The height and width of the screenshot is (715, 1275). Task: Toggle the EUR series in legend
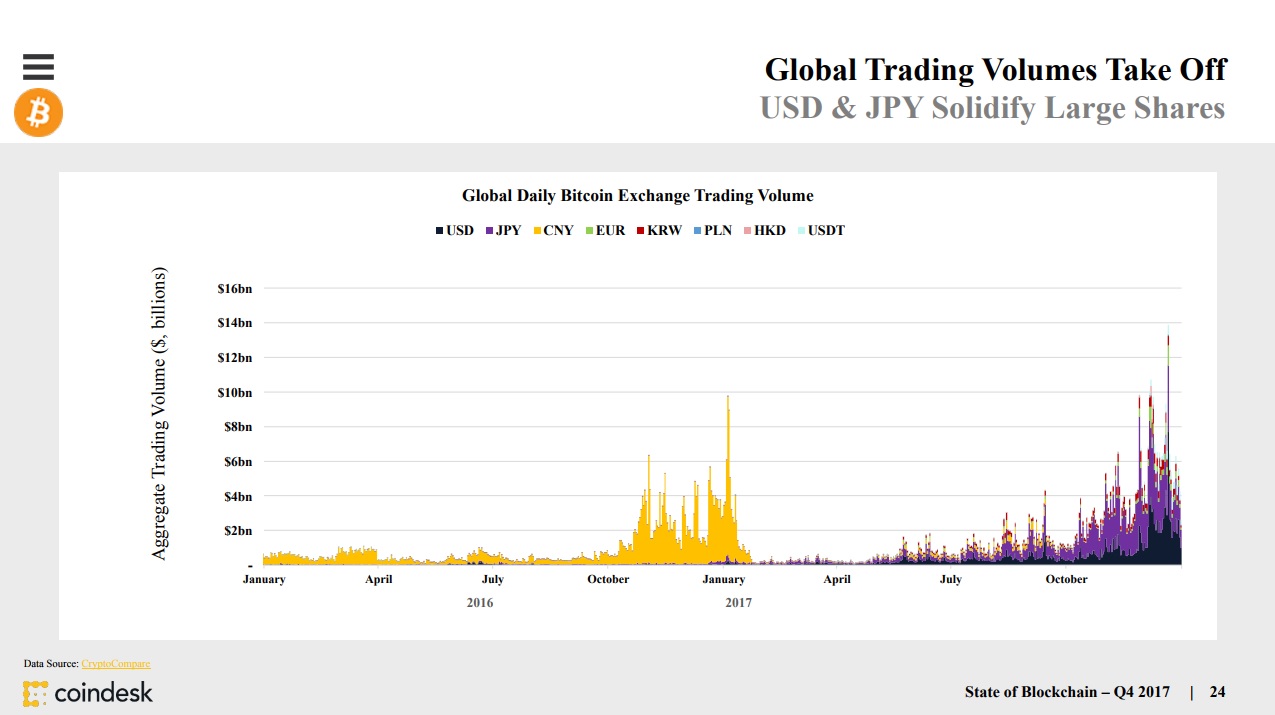pyautogui.click(x=604, y=231)
